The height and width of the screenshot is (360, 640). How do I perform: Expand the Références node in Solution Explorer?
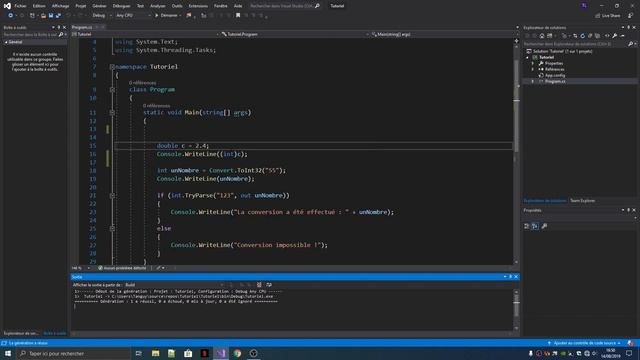[x=533, y=69]
